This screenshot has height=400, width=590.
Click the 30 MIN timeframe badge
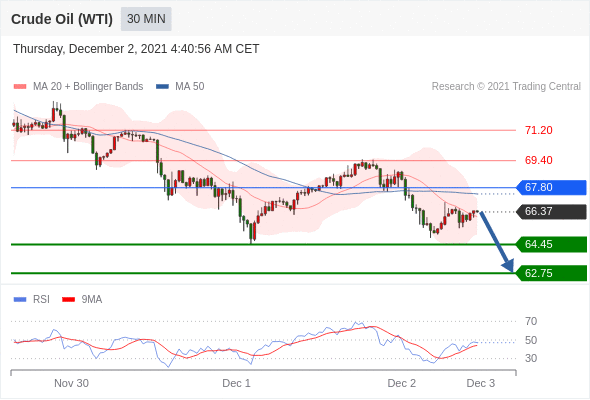(146, 19)
